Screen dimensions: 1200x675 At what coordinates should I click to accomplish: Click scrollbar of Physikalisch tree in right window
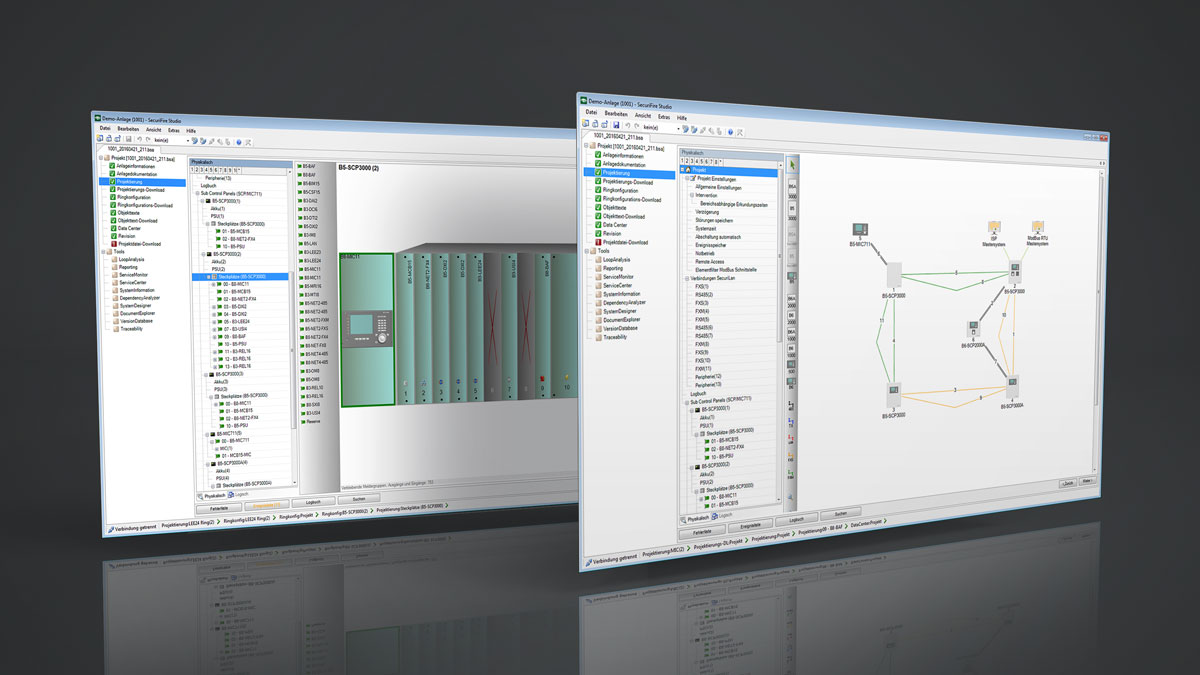pos(779,260)
